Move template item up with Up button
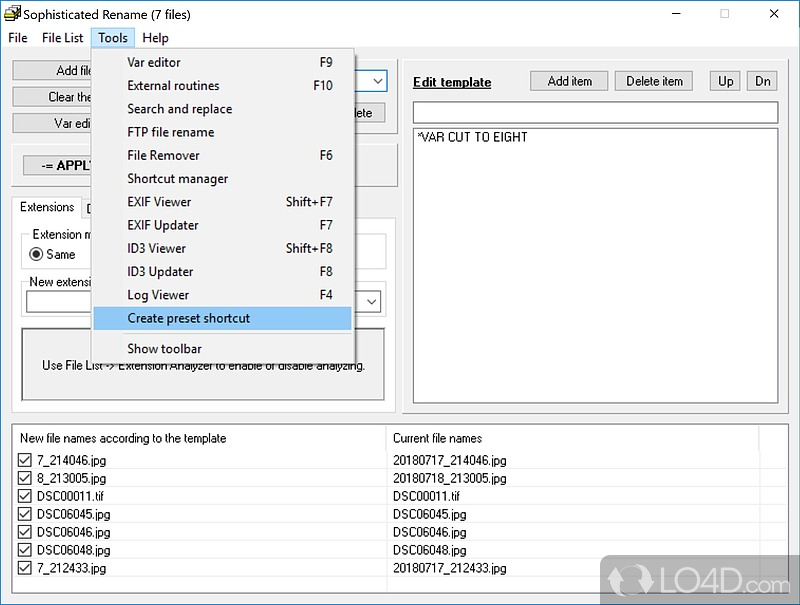Viewport: 800px width, 605px height. coord(725,81)
